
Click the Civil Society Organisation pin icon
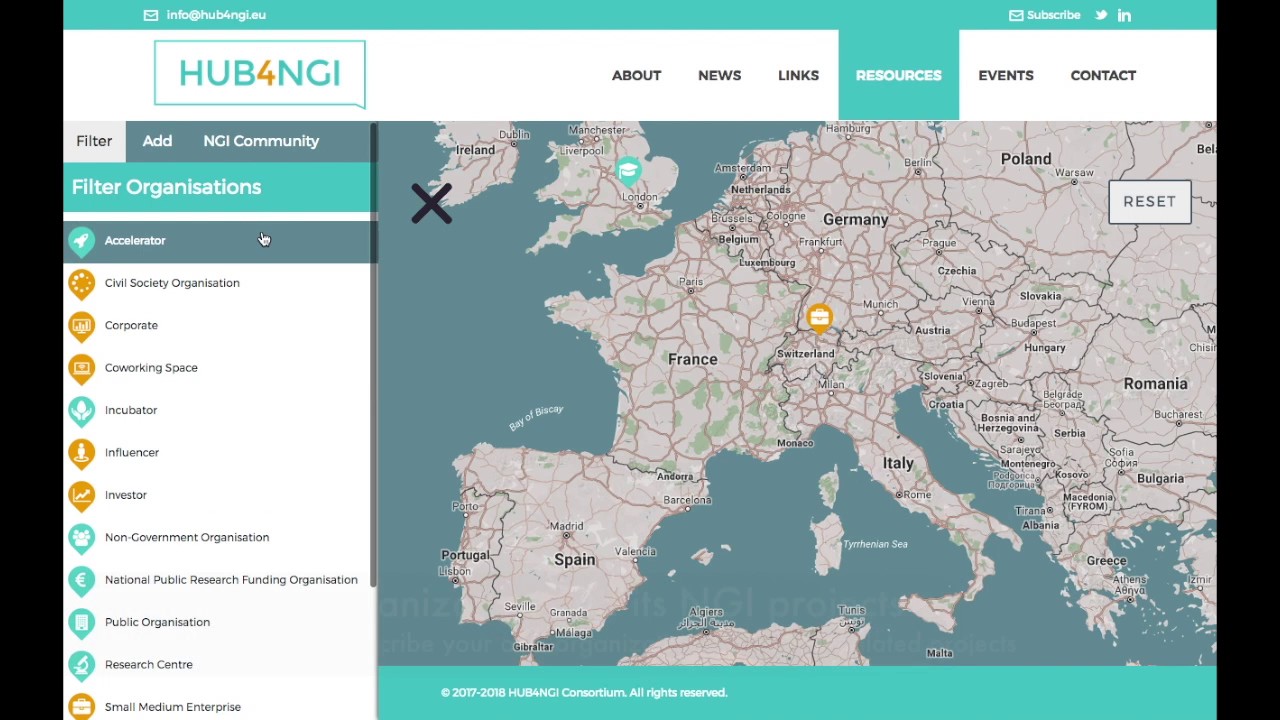[81, 284]
